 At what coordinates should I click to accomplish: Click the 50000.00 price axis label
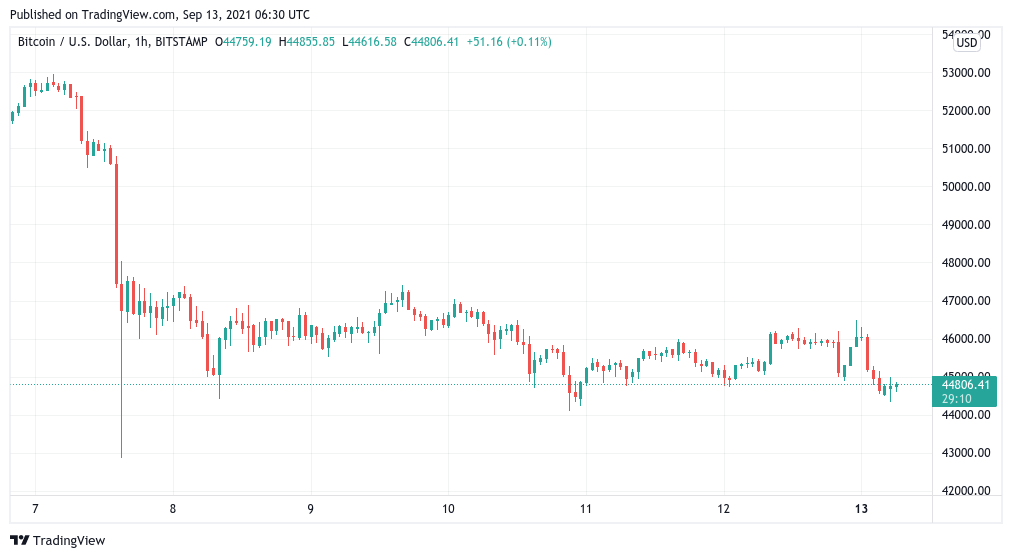click(x=966, y=186)
